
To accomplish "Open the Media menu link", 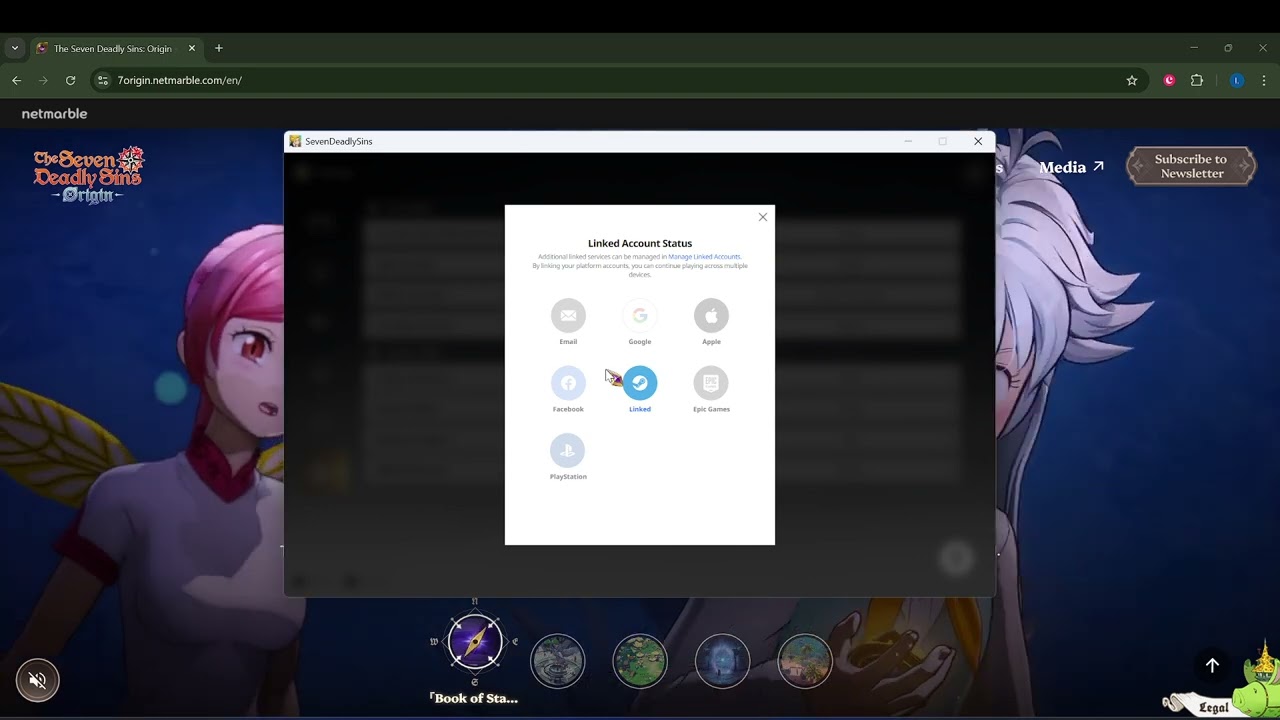I will coord(1071,167).
